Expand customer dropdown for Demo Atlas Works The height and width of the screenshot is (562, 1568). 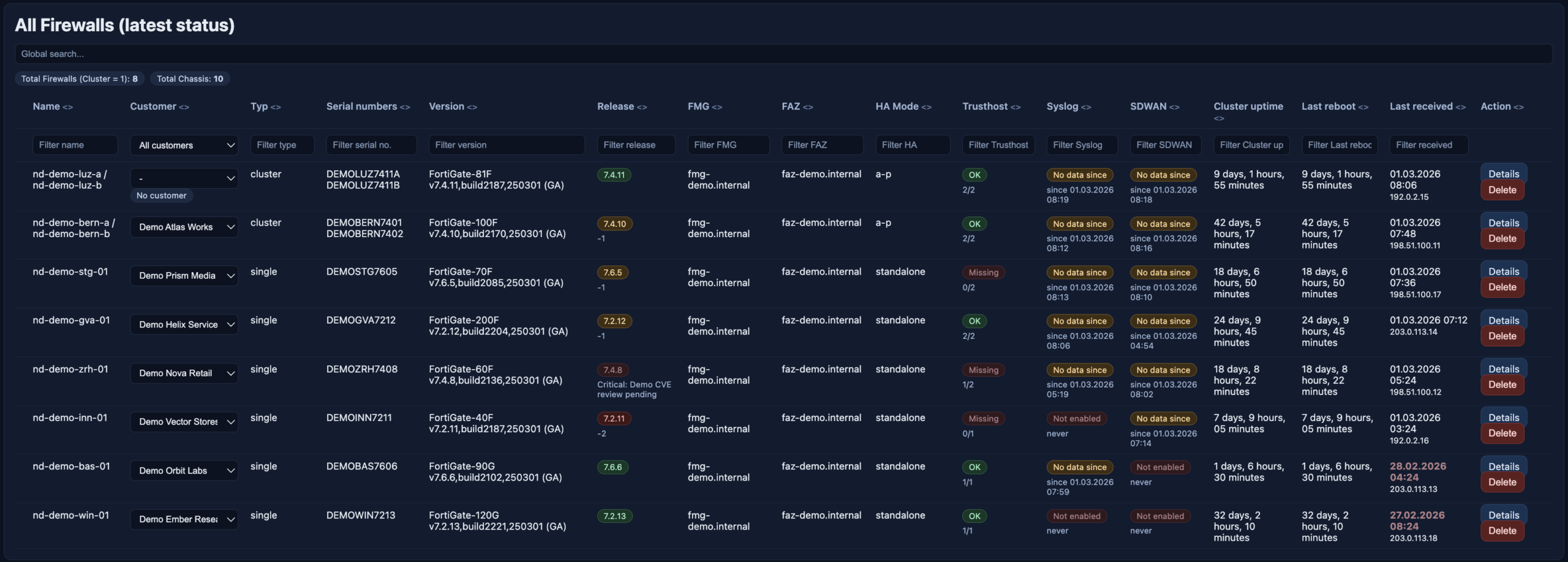pos(184,227)
